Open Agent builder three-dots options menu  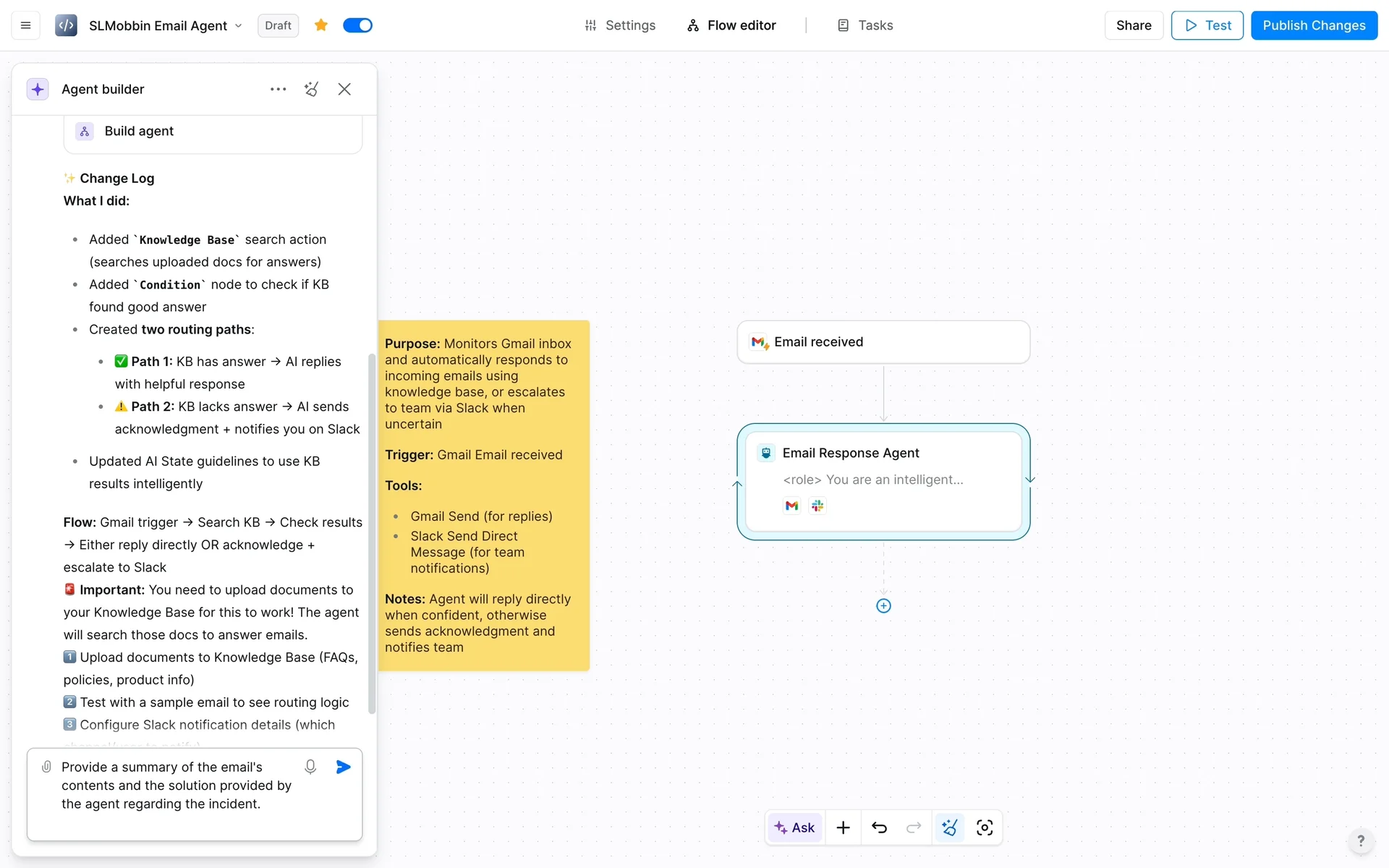[x=278, y=89]
